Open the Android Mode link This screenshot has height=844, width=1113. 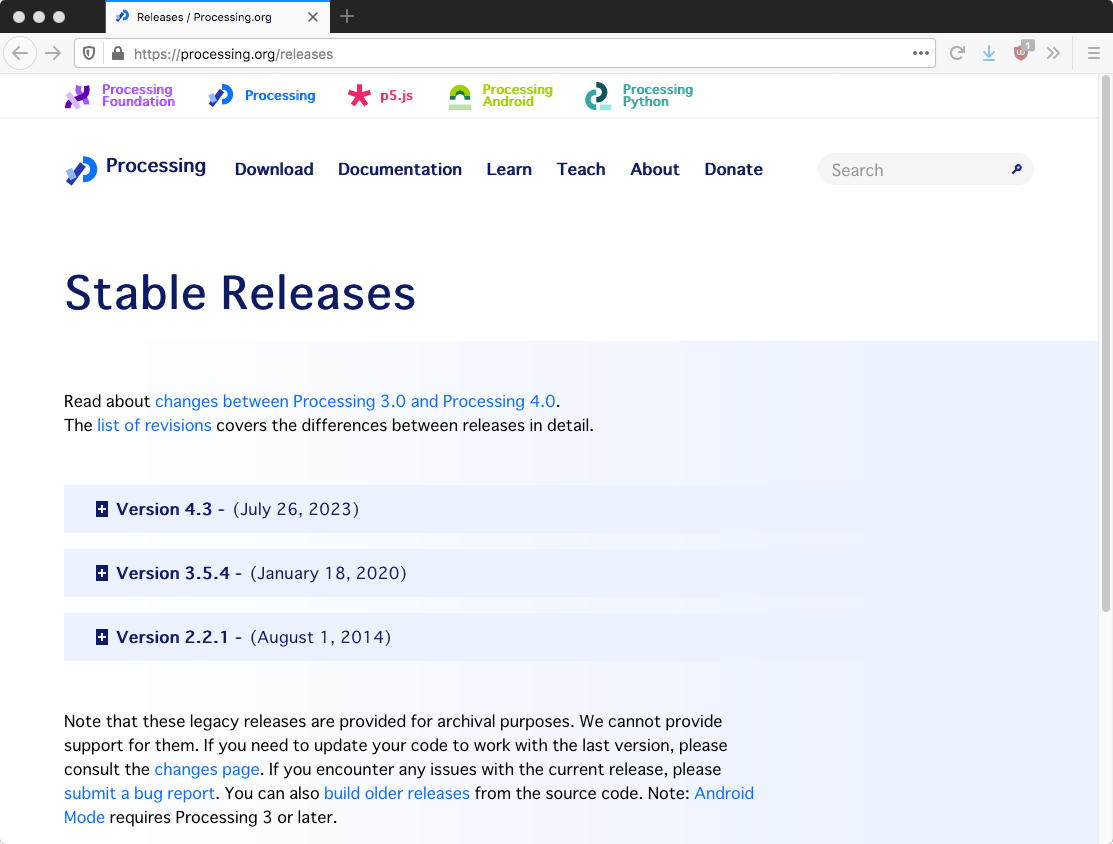point(724,794)
